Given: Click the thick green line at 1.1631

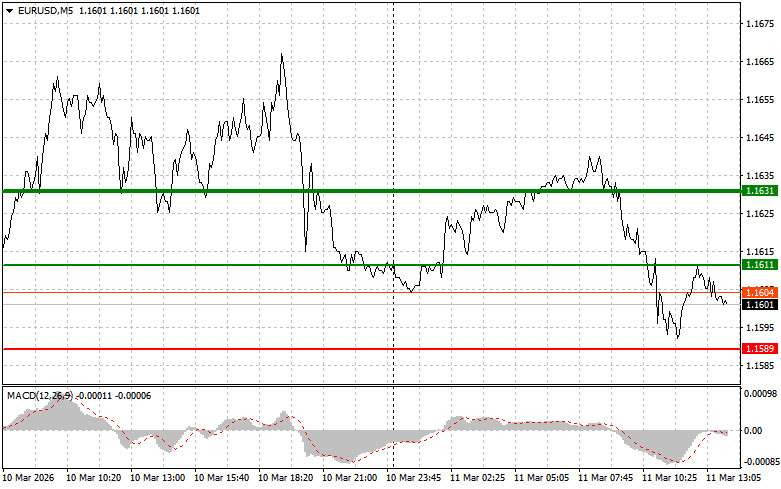Looking at the screenshot, I should pos(372,191).
